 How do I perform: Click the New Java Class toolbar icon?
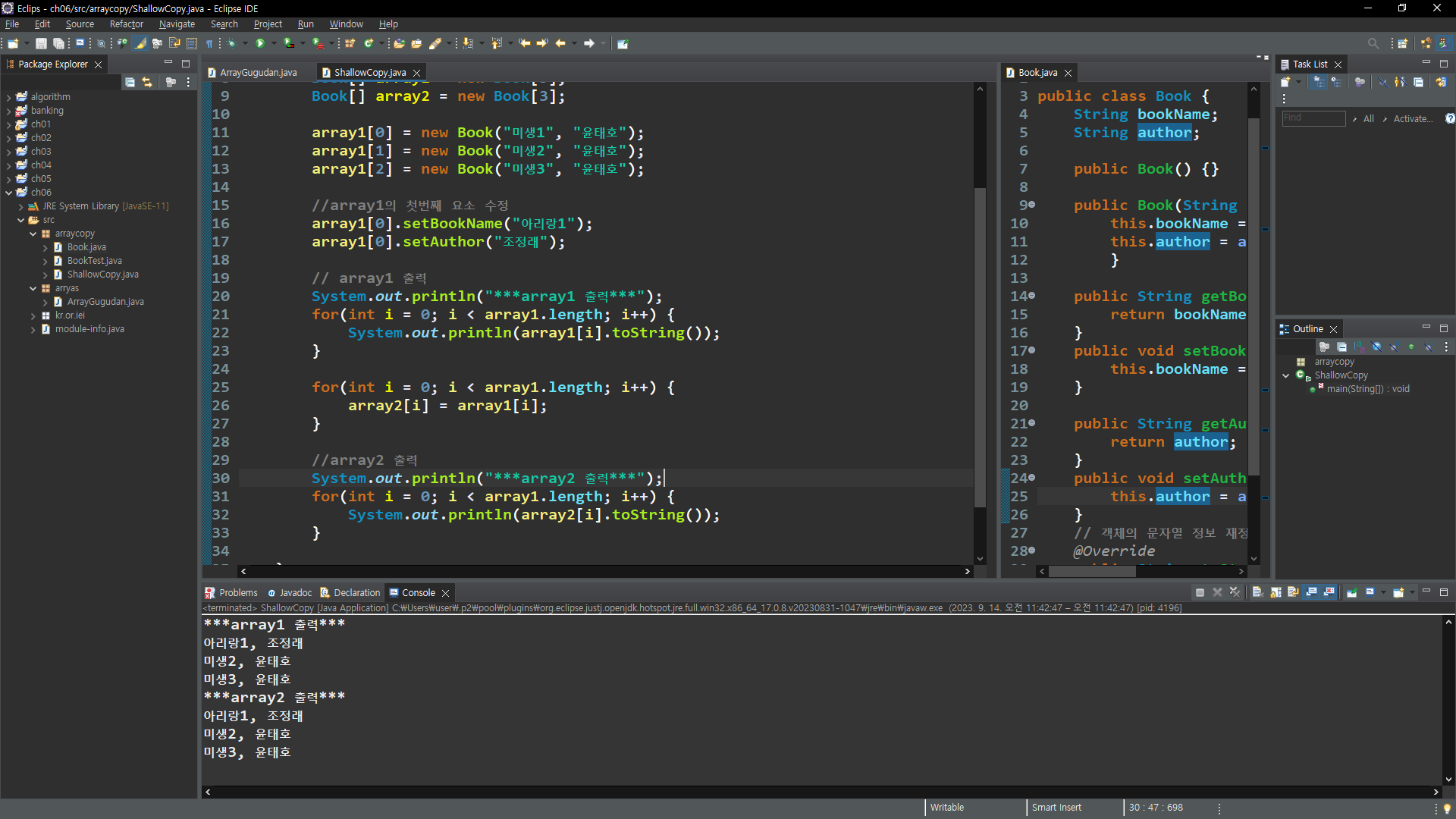(x=369, y=43)
